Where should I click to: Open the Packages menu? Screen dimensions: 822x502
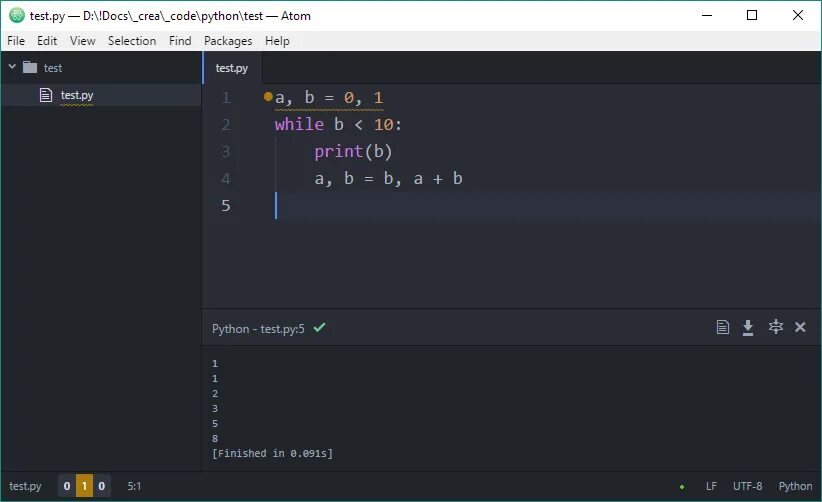point(228,41)
